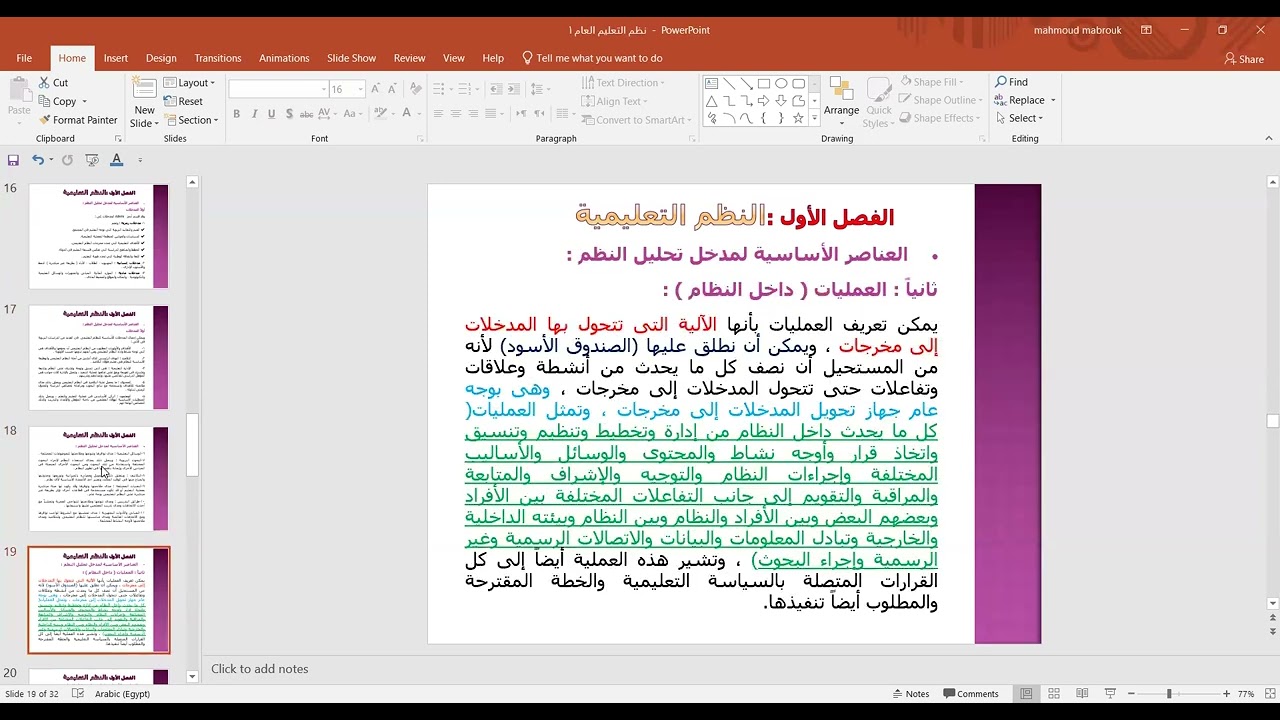Image resolution: width=1280 pixels, height=720 pixels.
Task: Apply font color from quick access toolbar
Action: [116, 160]
